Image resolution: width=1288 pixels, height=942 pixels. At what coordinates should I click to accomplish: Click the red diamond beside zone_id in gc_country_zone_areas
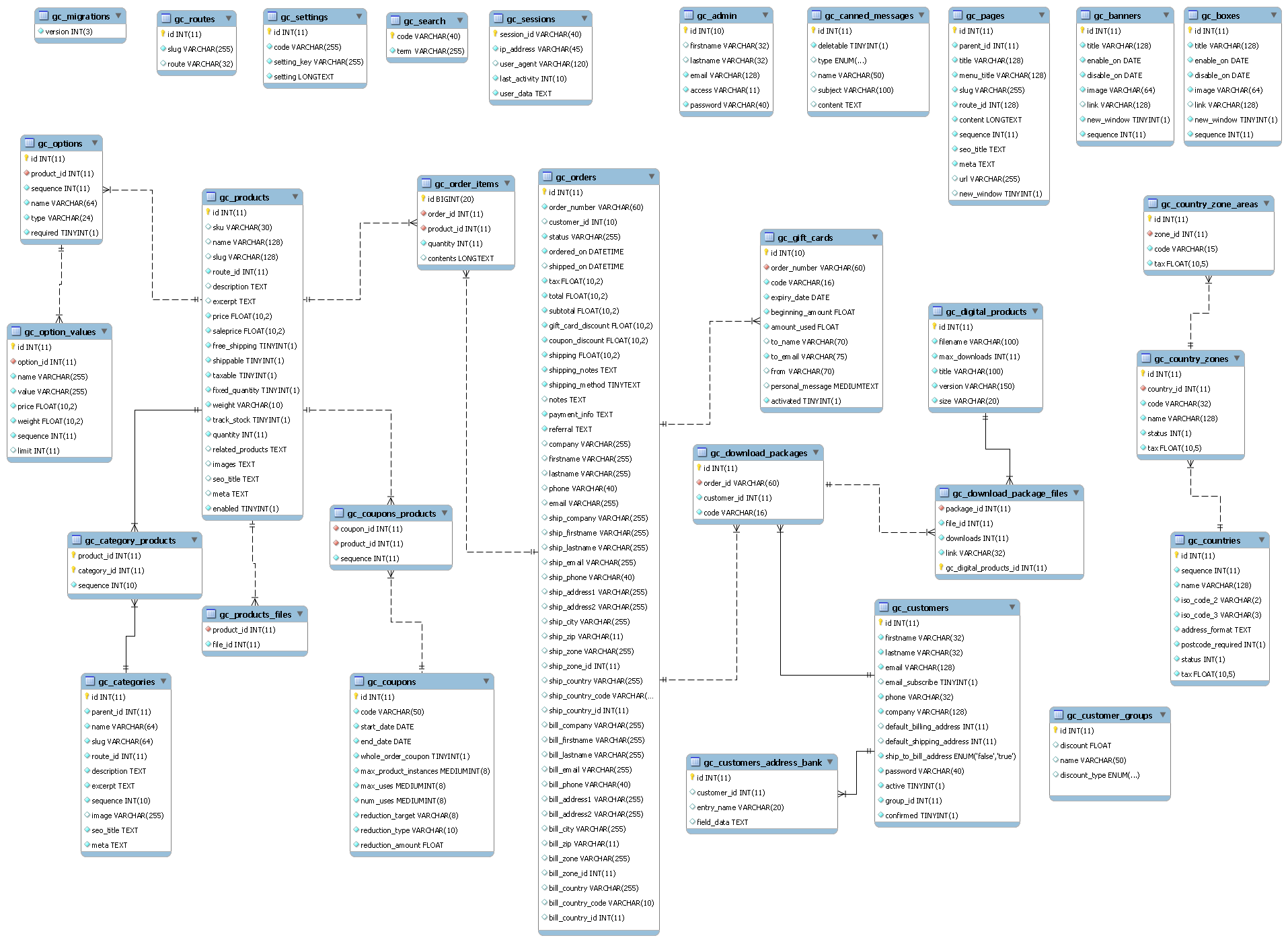coord(1150,234)
